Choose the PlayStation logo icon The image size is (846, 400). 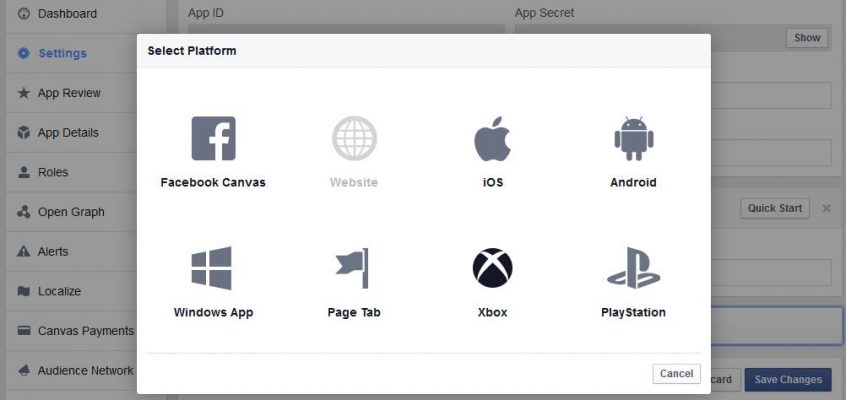pyautogui.click(x=633, y=268)
